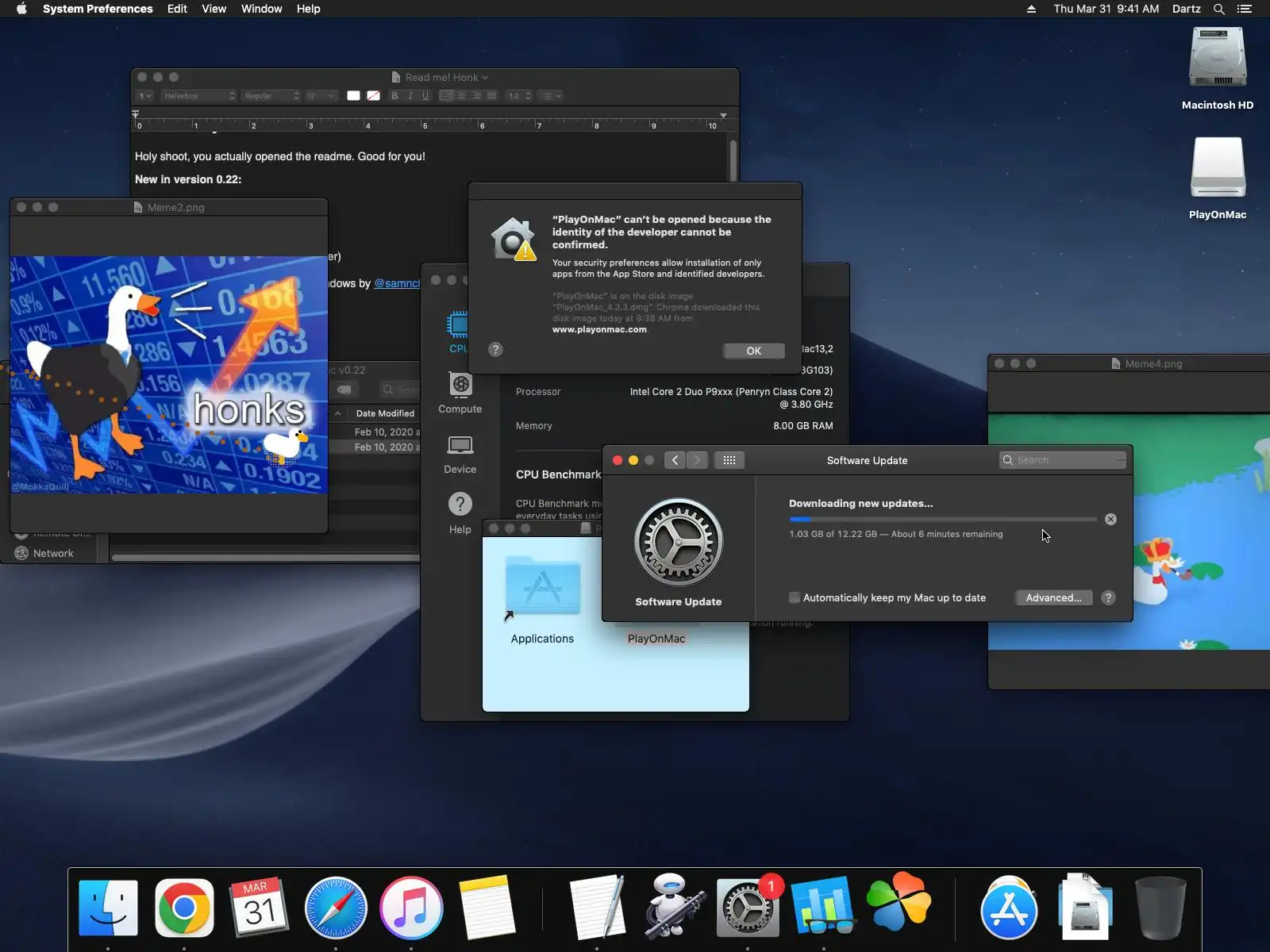Open help in the Software Update pane
The height and width of the screenshot is (952, 1270).
1109,597
